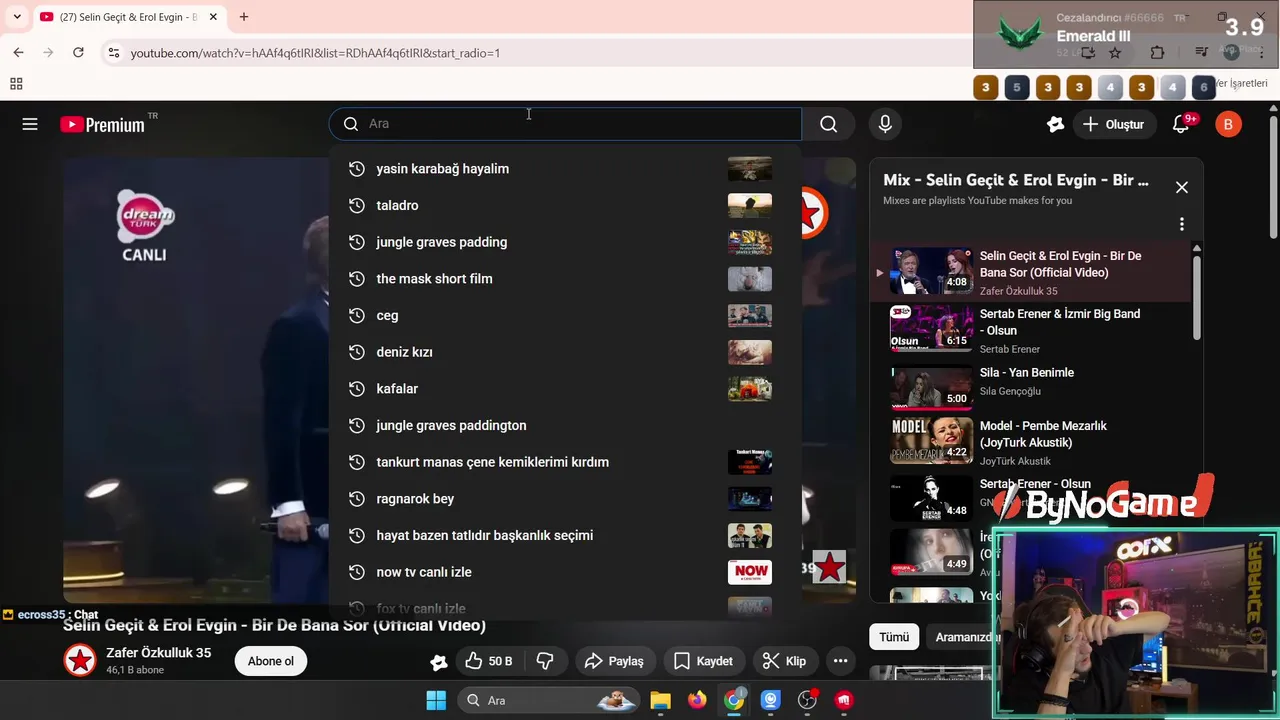Select suggestion 'deniz kızı'

click(x=565, y=352)
